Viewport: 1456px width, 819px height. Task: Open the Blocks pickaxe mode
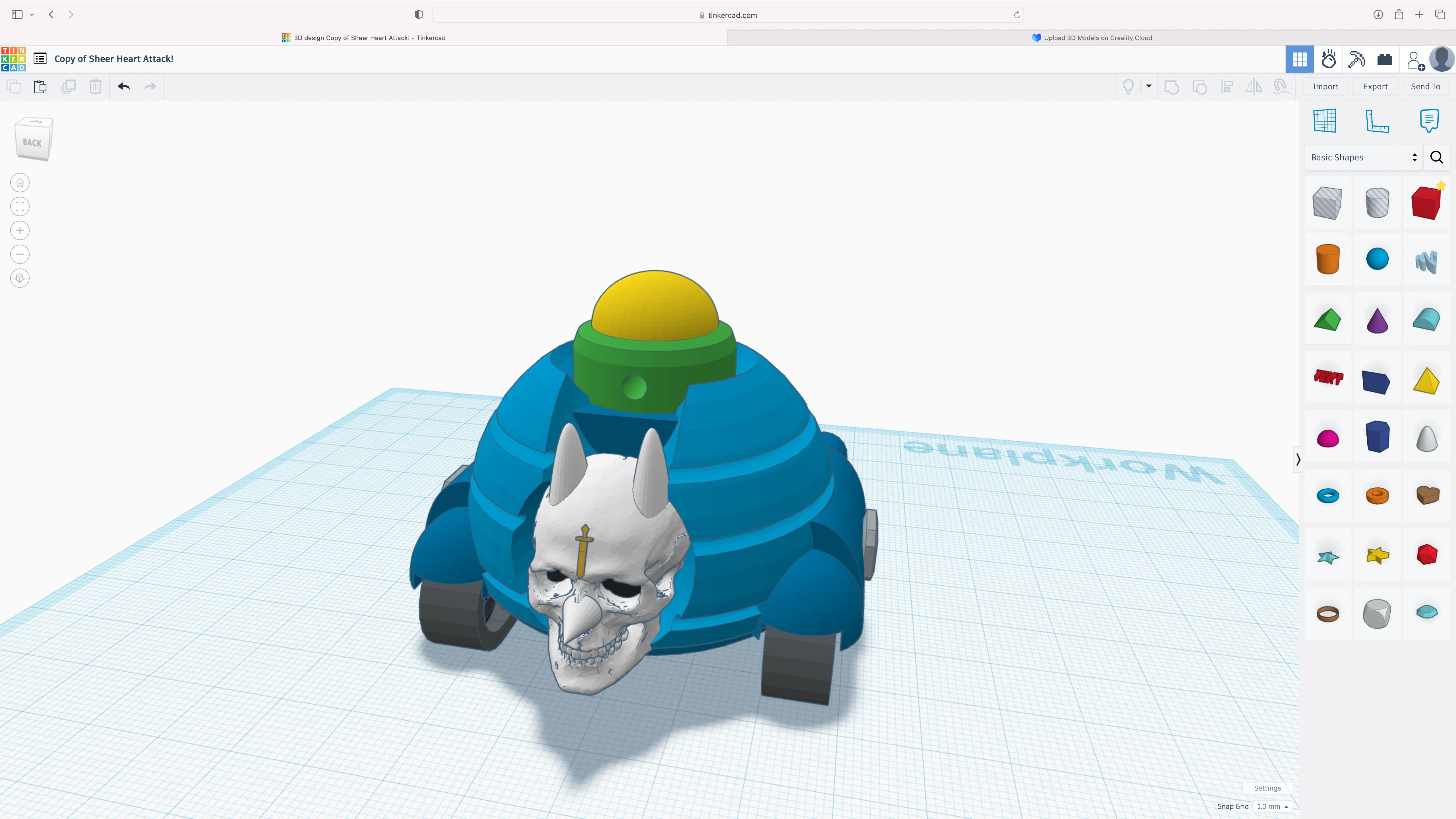(1356, 59)
